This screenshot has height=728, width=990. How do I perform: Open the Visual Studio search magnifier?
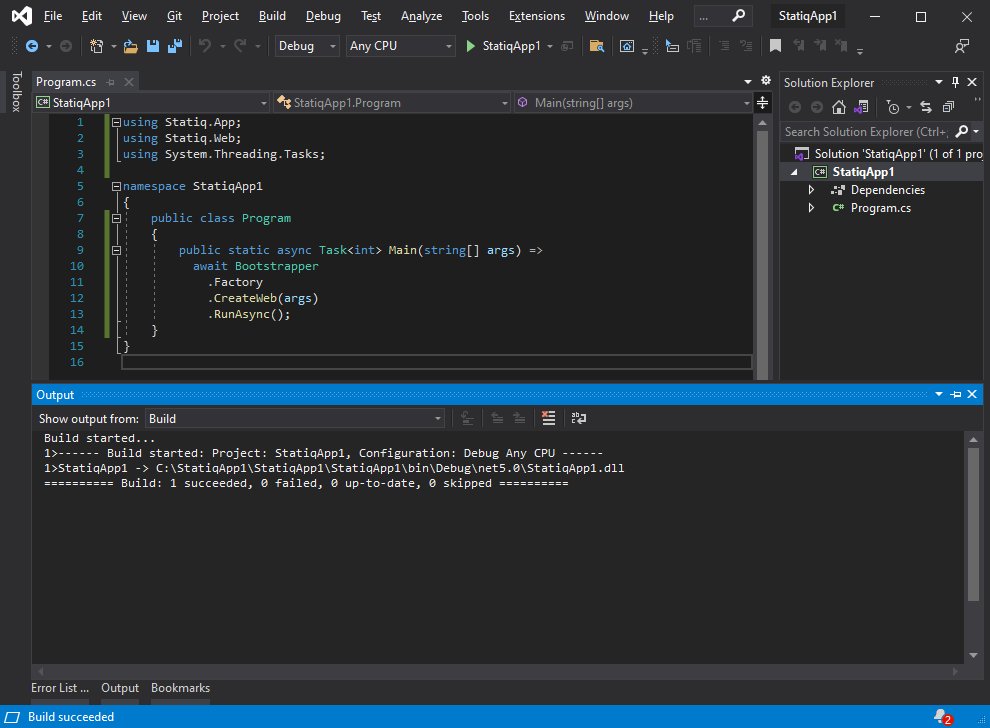738,16
